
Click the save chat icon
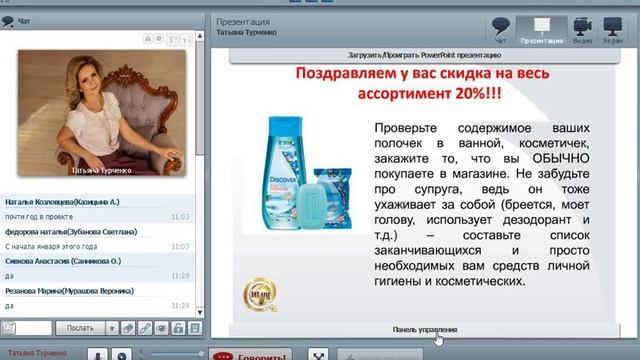pos(195,328)
